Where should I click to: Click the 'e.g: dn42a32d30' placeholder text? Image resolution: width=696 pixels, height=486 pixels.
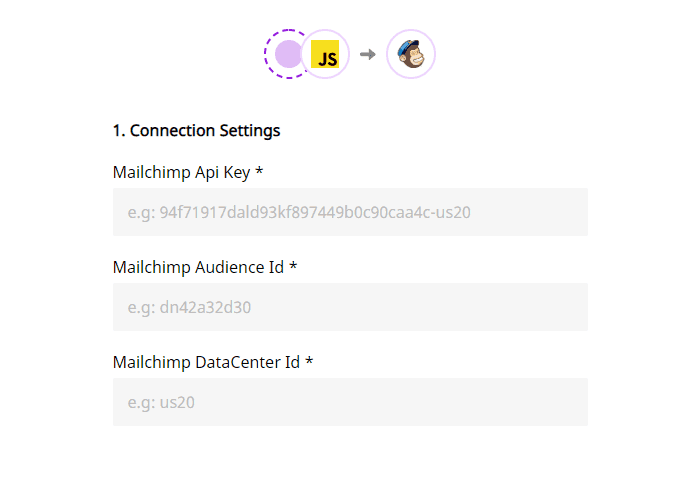pyautogui.click(x=189, y=307)
